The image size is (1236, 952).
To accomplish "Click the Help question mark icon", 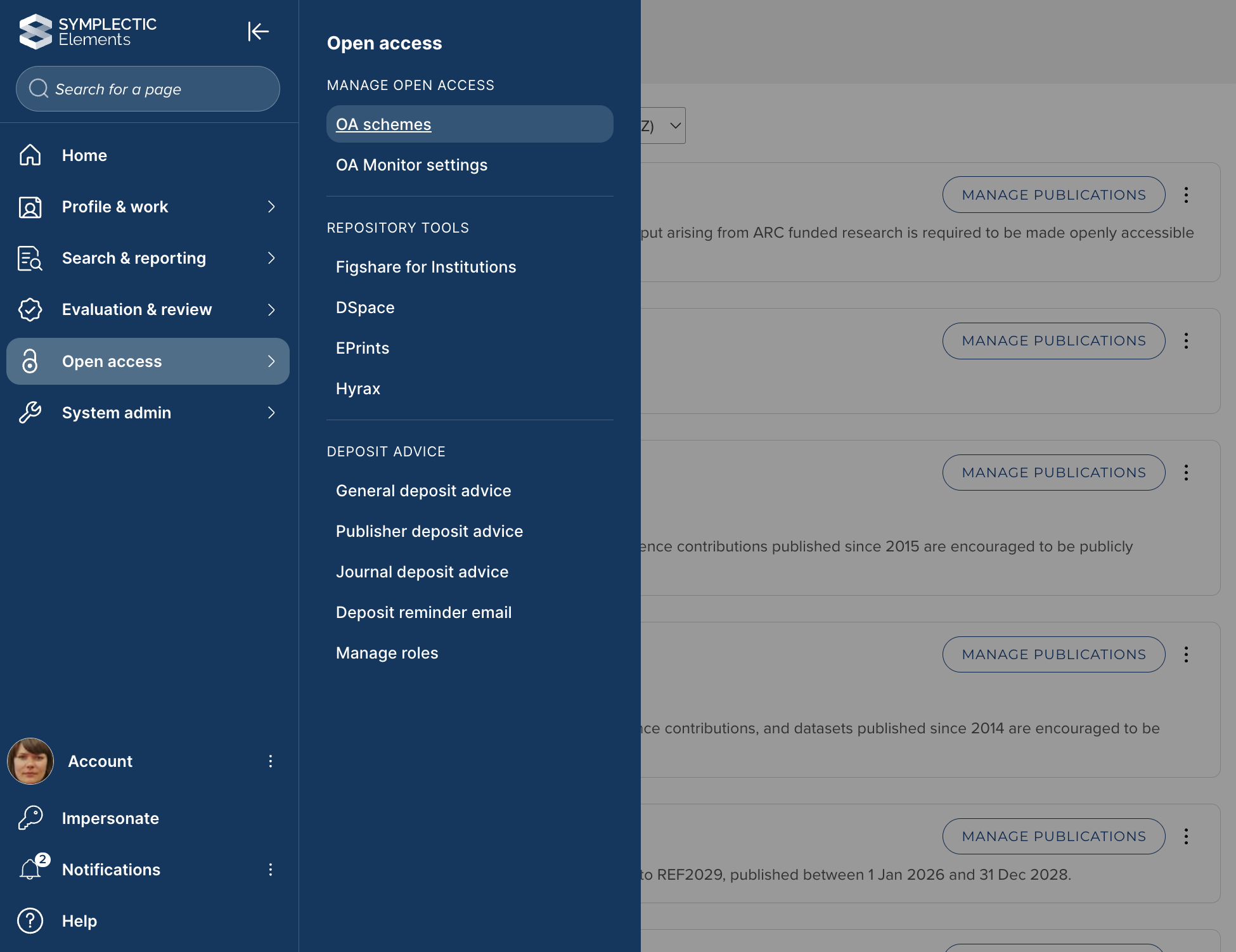I will 30,920.
